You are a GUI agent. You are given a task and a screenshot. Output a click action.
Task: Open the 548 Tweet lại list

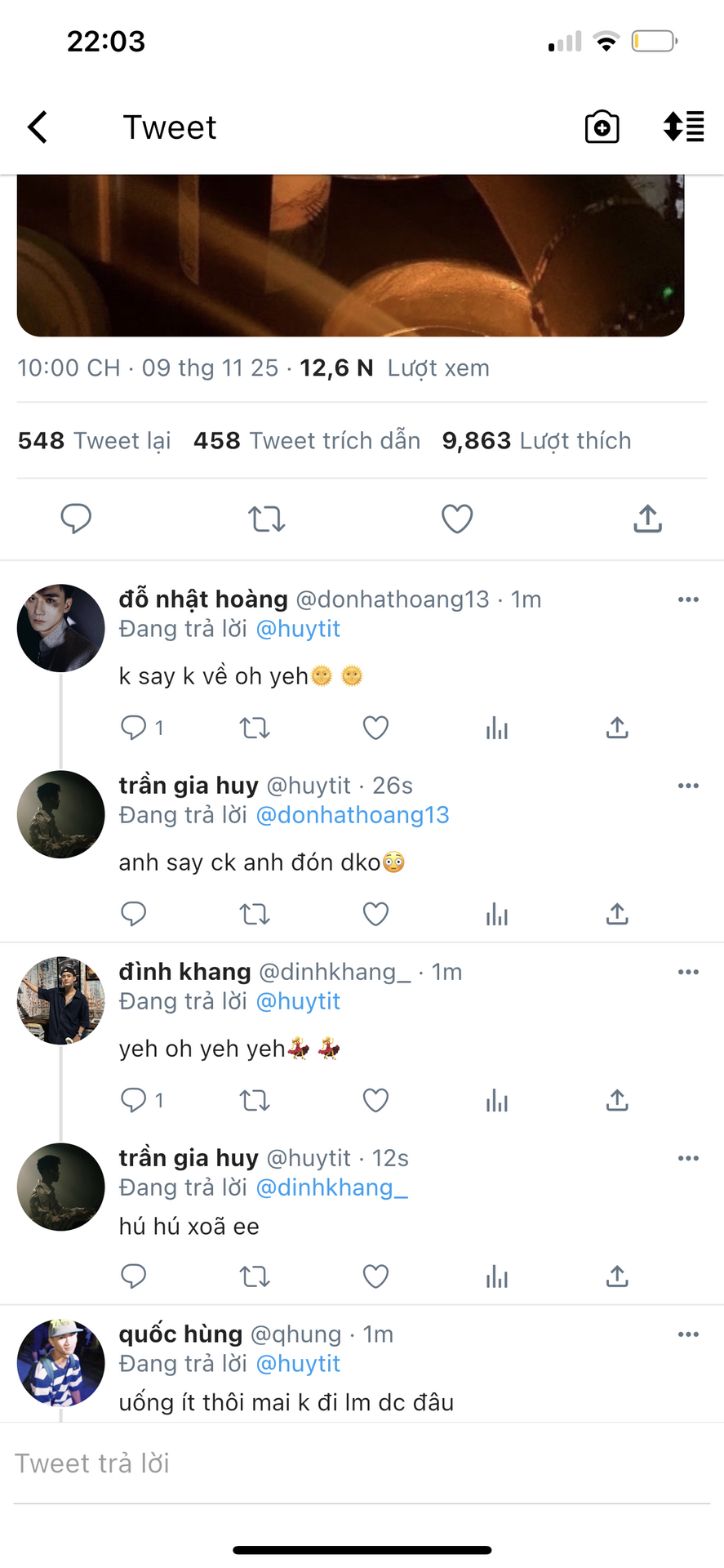(95, 441)
